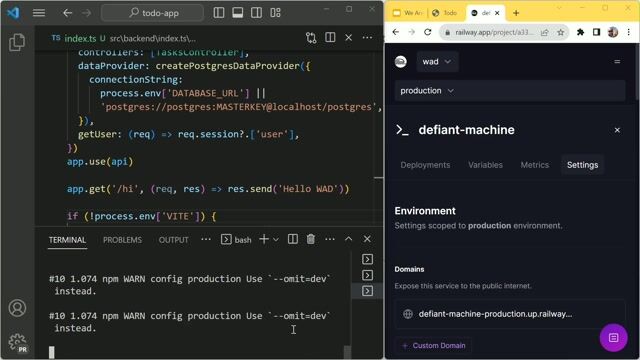Click the todo-app command search box

[x=152, y=13]
